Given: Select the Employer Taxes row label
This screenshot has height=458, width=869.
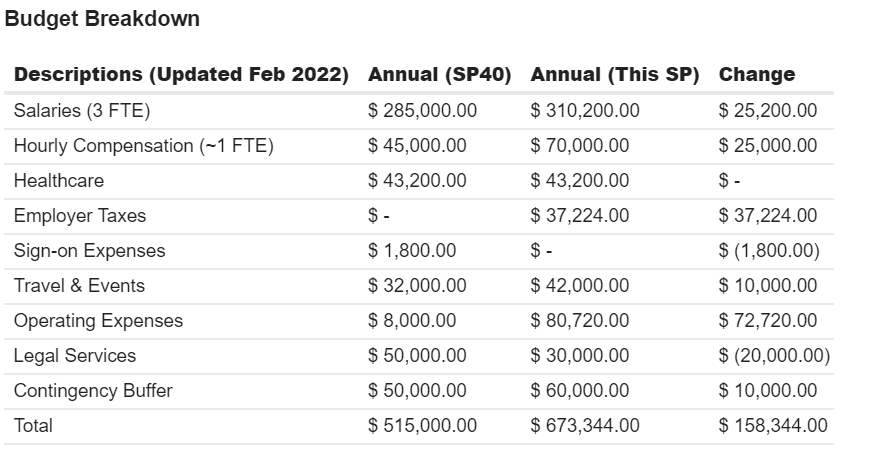Looking at the screenshot, I should 80,216.
